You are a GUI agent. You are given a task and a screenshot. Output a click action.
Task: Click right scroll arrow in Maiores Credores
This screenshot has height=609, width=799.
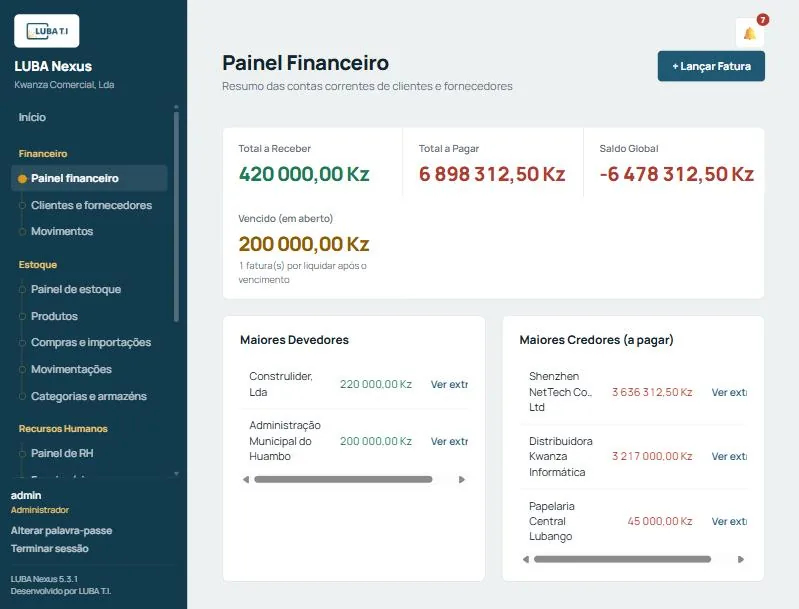(741, 560)
